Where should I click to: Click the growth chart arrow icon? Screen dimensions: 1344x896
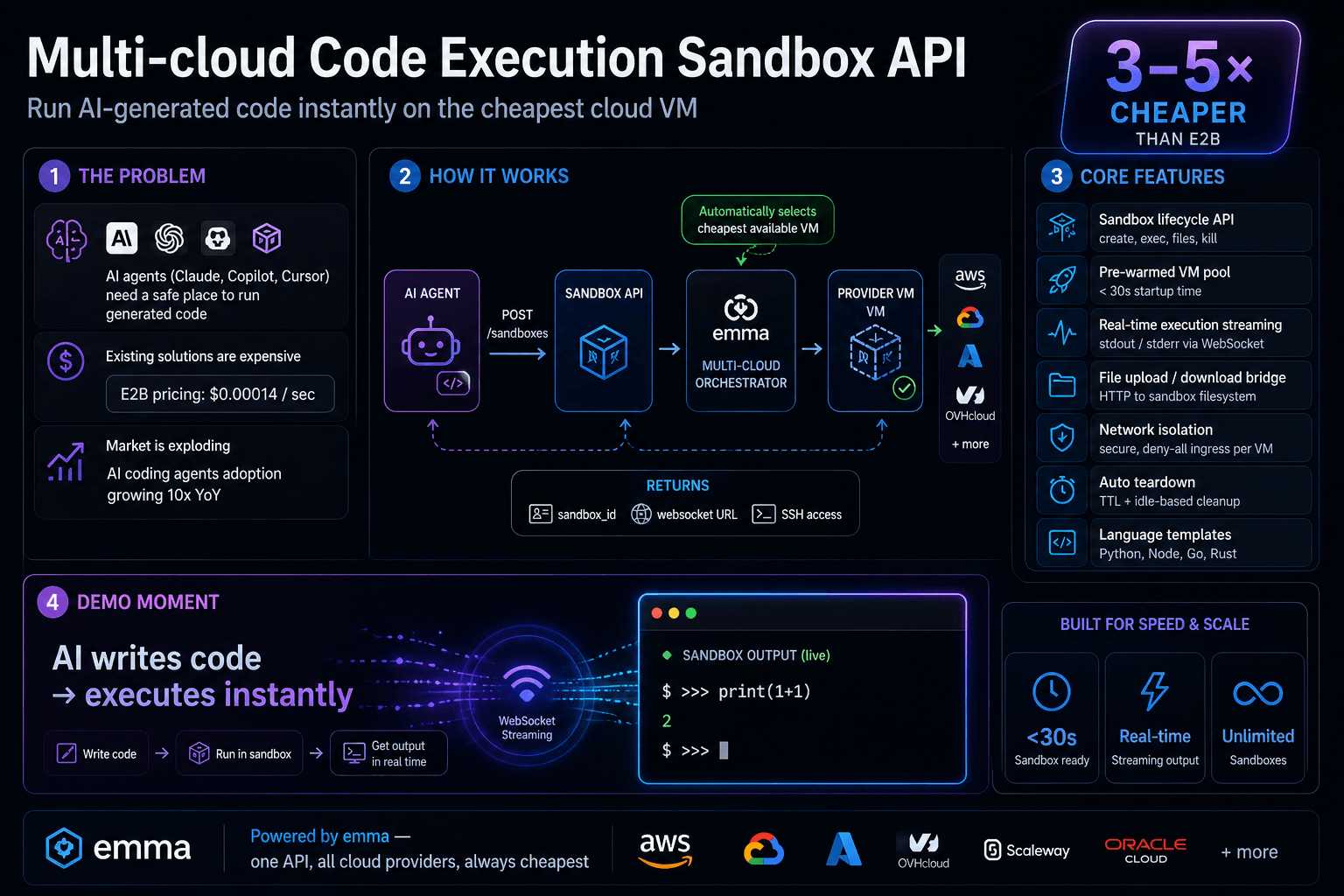(66, 462)
